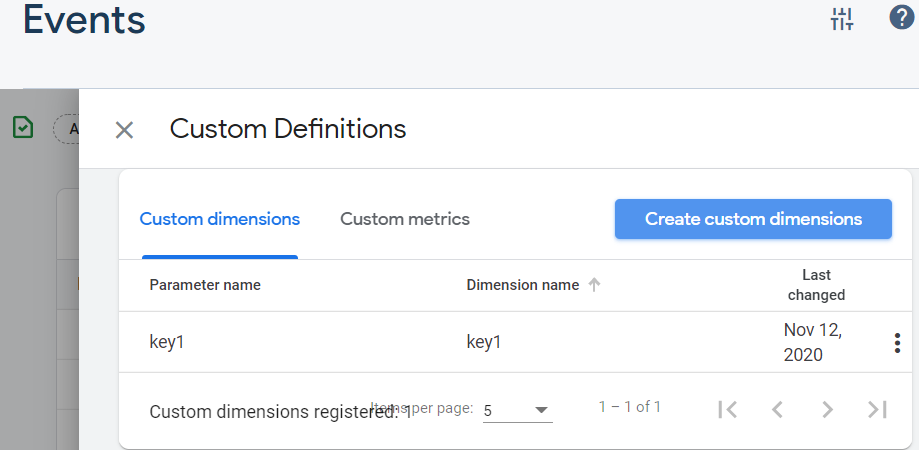Switch to the Custom dimensions tab
919x450 pixels.
(219, 219)
